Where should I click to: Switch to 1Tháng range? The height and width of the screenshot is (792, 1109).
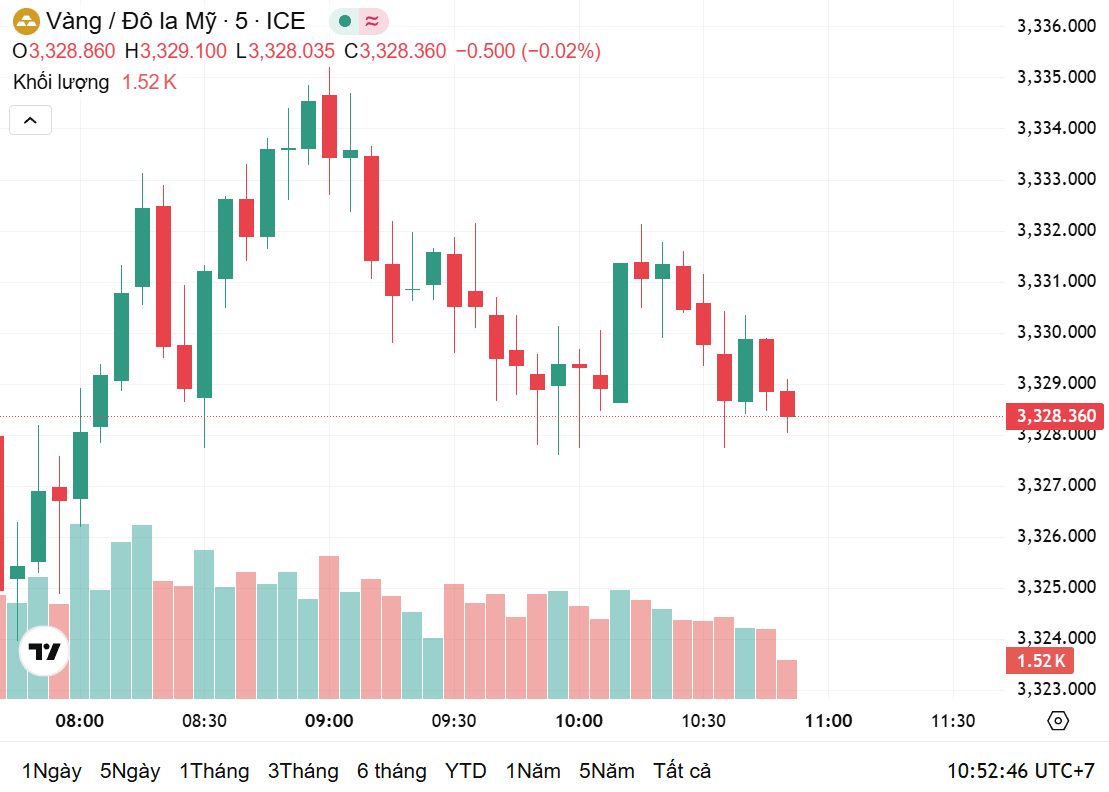pos(214,771)
